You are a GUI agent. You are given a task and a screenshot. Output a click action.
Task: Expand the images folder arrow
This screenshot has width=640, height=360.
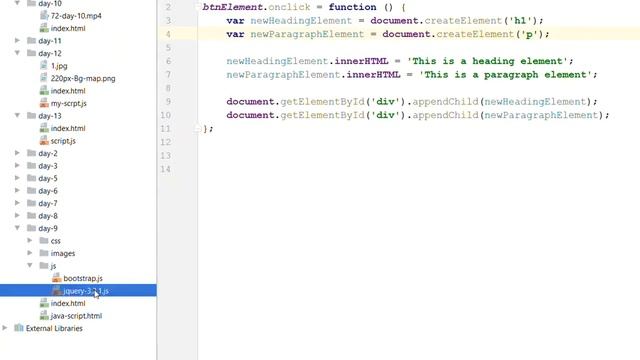(x=30, y=253)
